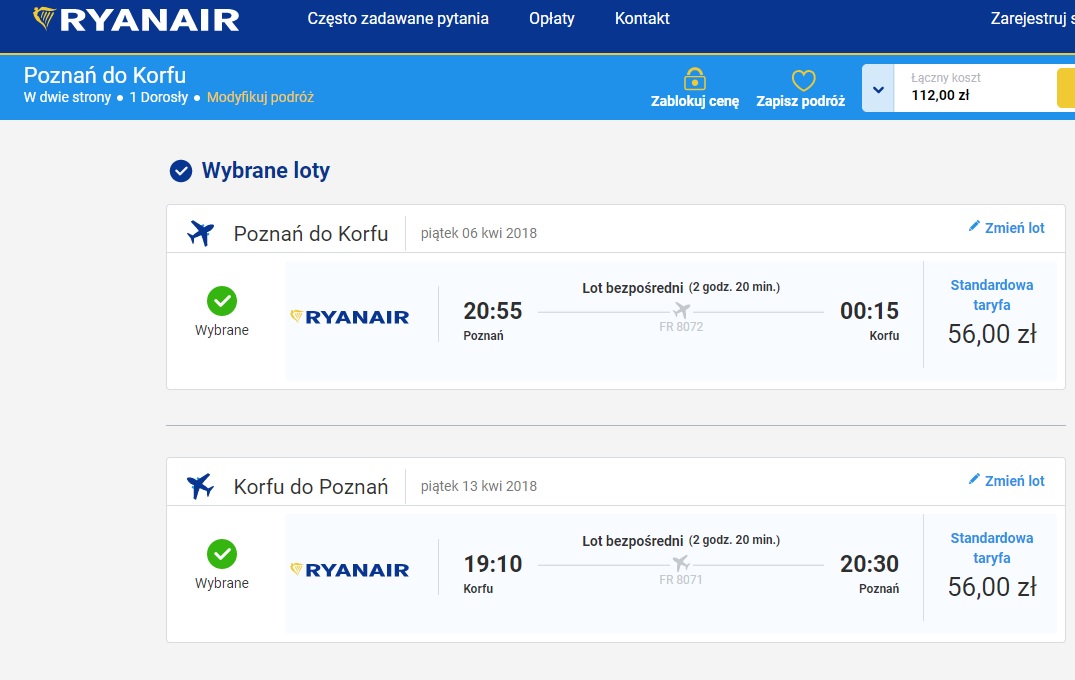1075x680 pixels.
Task: Click Zmień lot for Poznań do Korfu
Action: click(1014, 228)
